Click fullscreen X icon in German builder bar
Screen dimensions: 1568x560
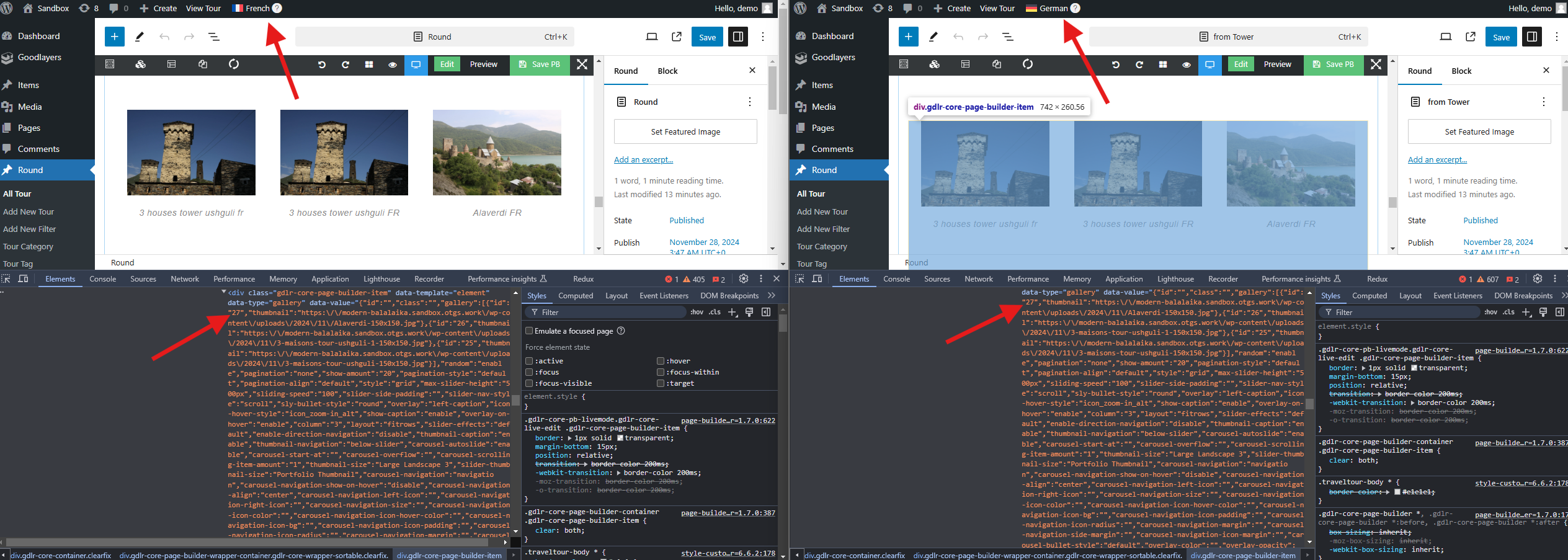coord(1376,64)
